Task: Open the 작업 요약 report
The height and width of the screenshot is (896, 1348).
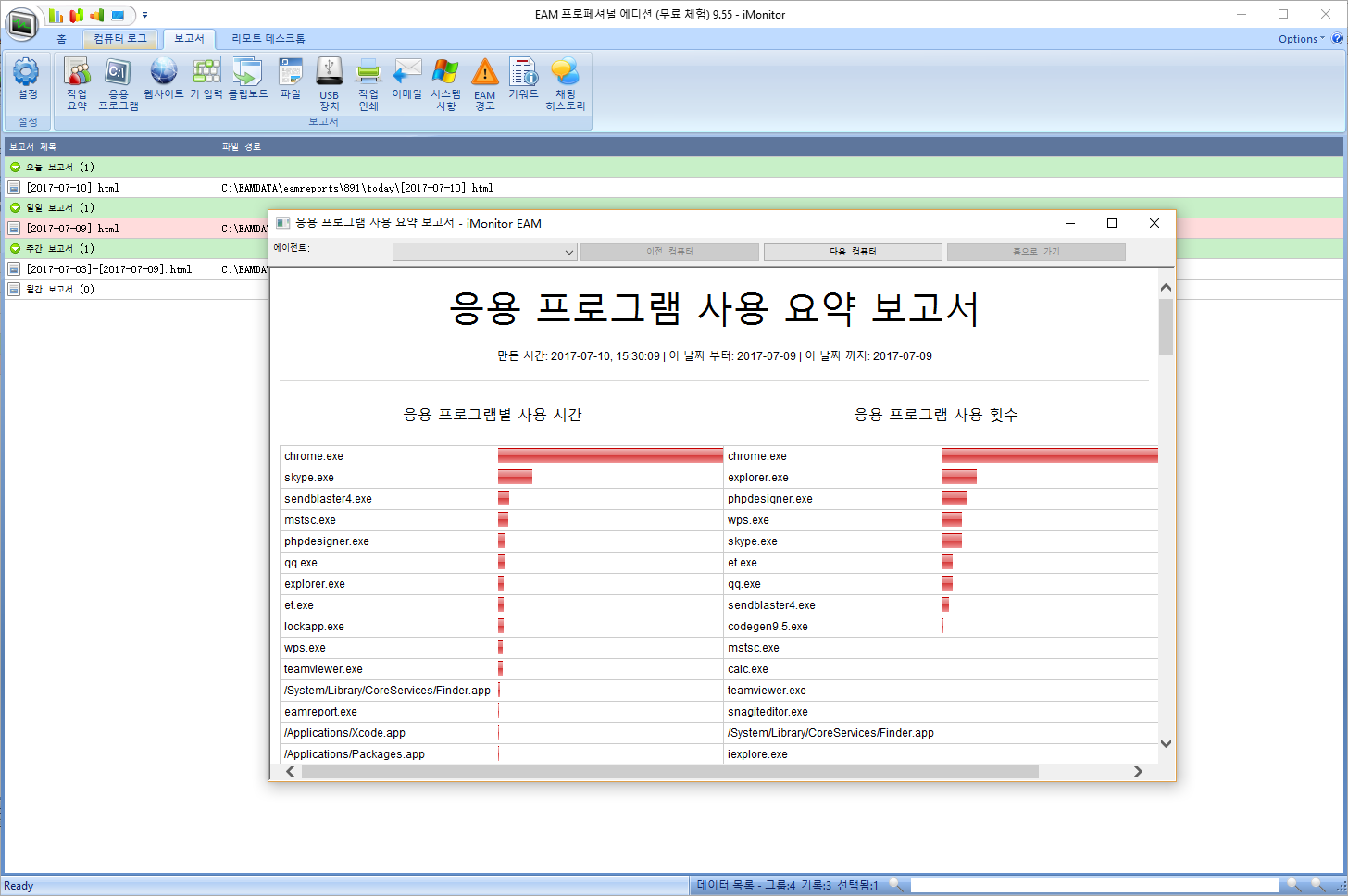Action: (77, 83)
